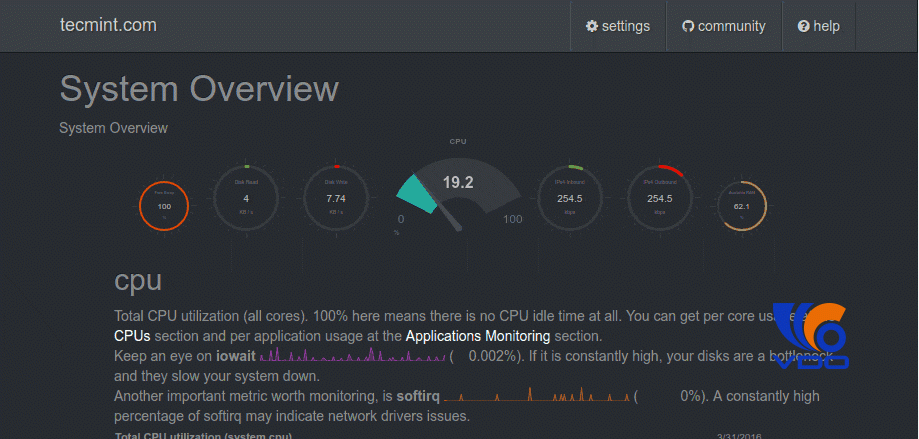Click the cpu section heading
The width and height of the screenshot is (919, 439).
click(138, 279)
